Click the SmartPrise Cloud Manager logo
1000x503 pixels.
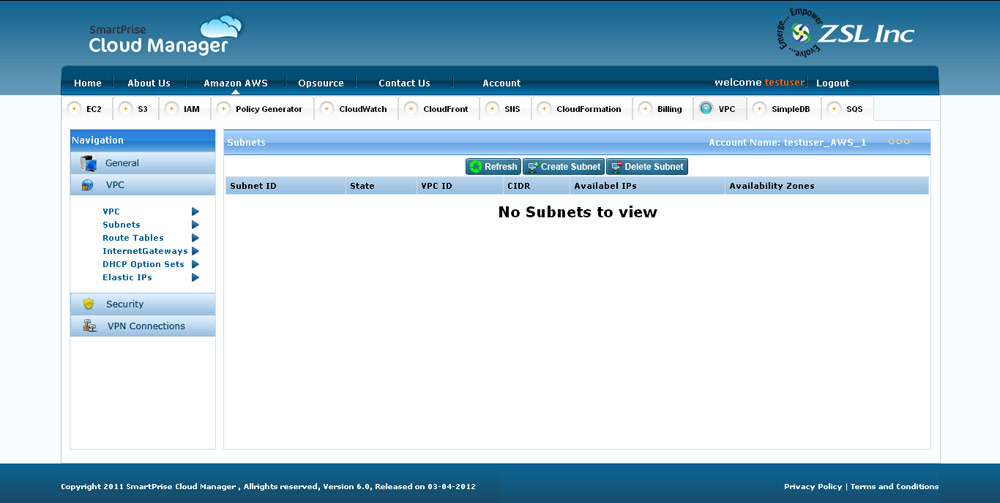click(165, 36)
